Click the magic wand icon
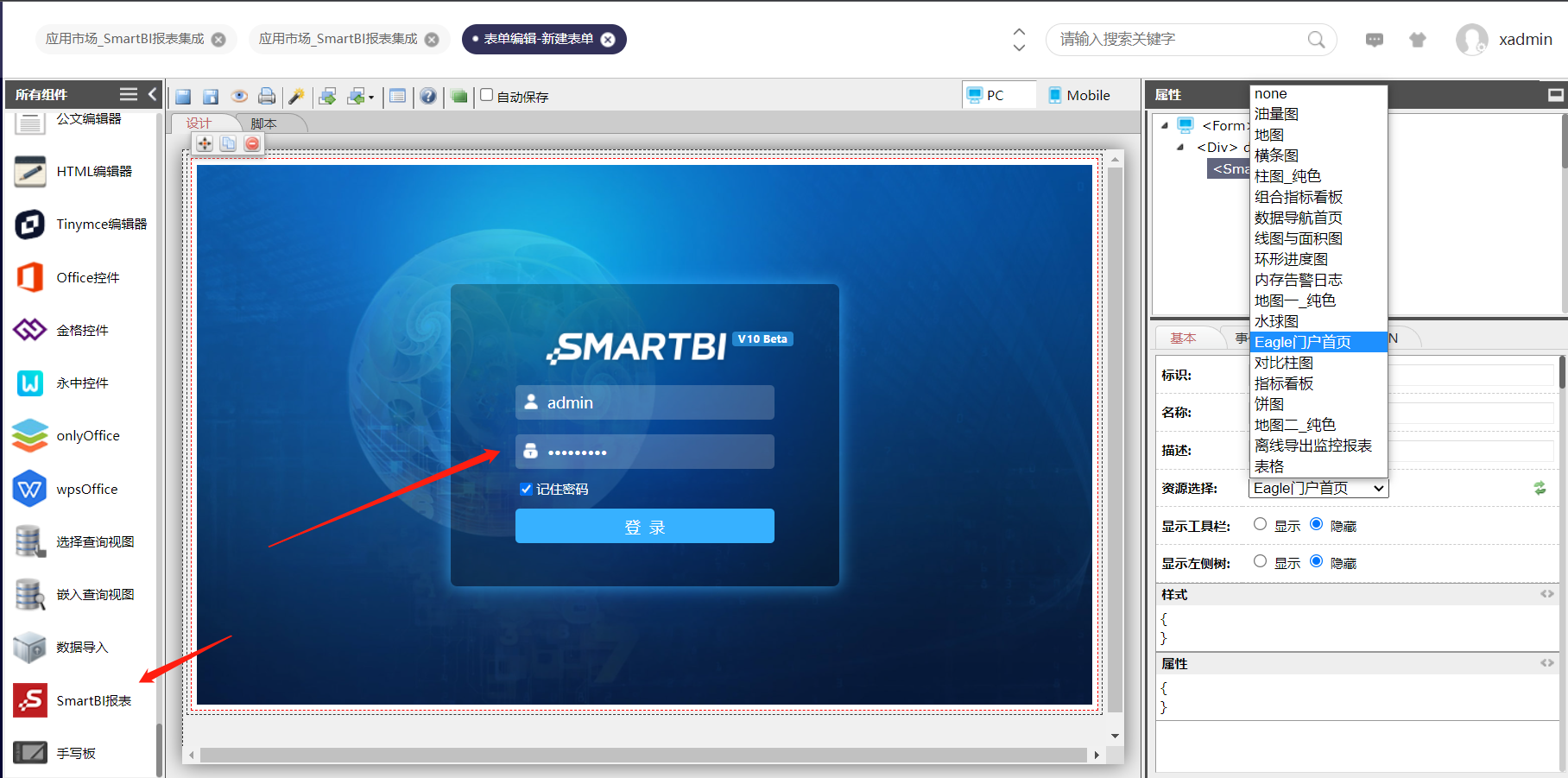The height and width of the screenshot is (778, 1568). click(296, 97)
